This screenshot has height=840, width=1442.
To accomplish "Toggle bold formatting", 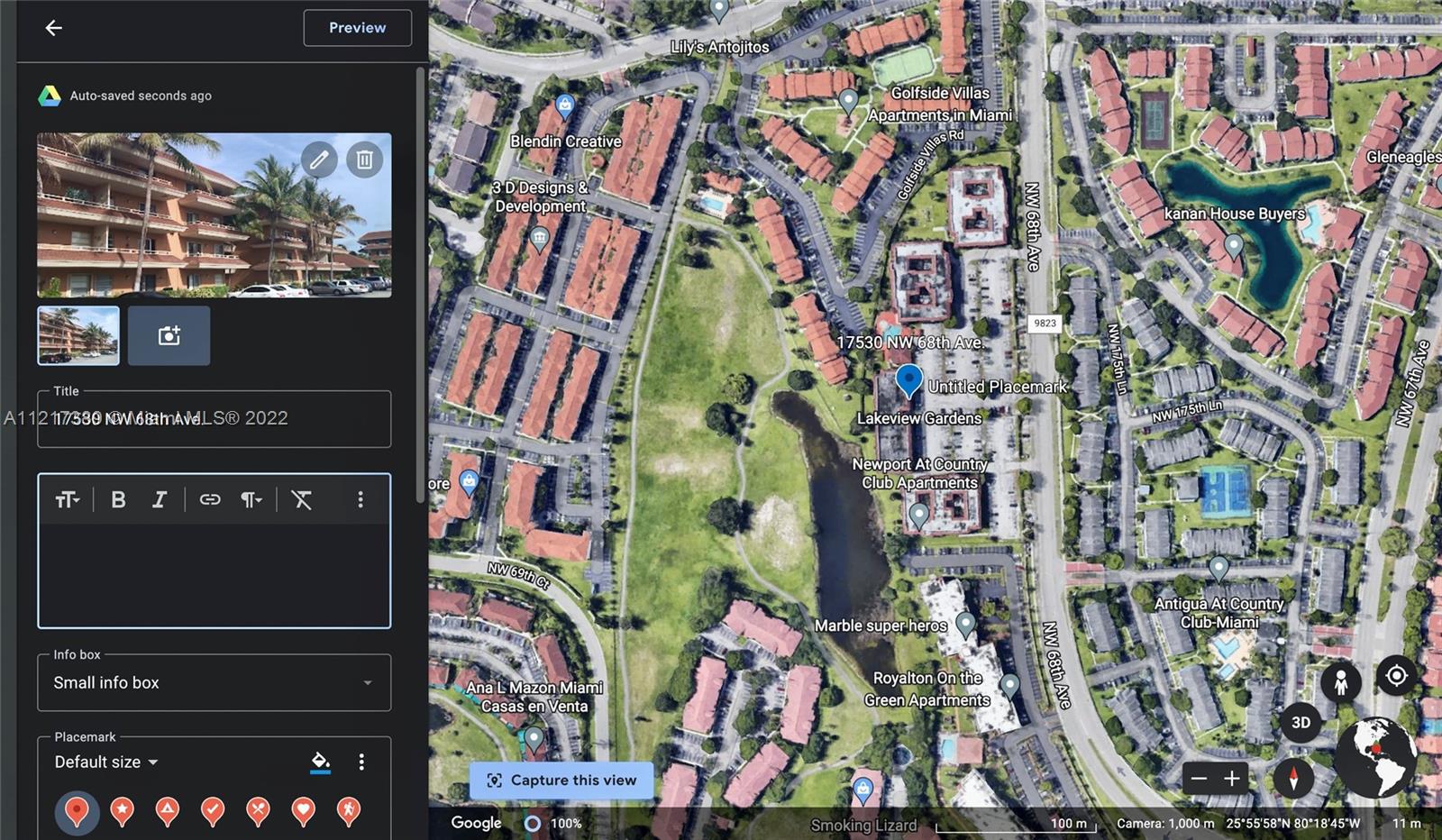I will click(118, 499).
